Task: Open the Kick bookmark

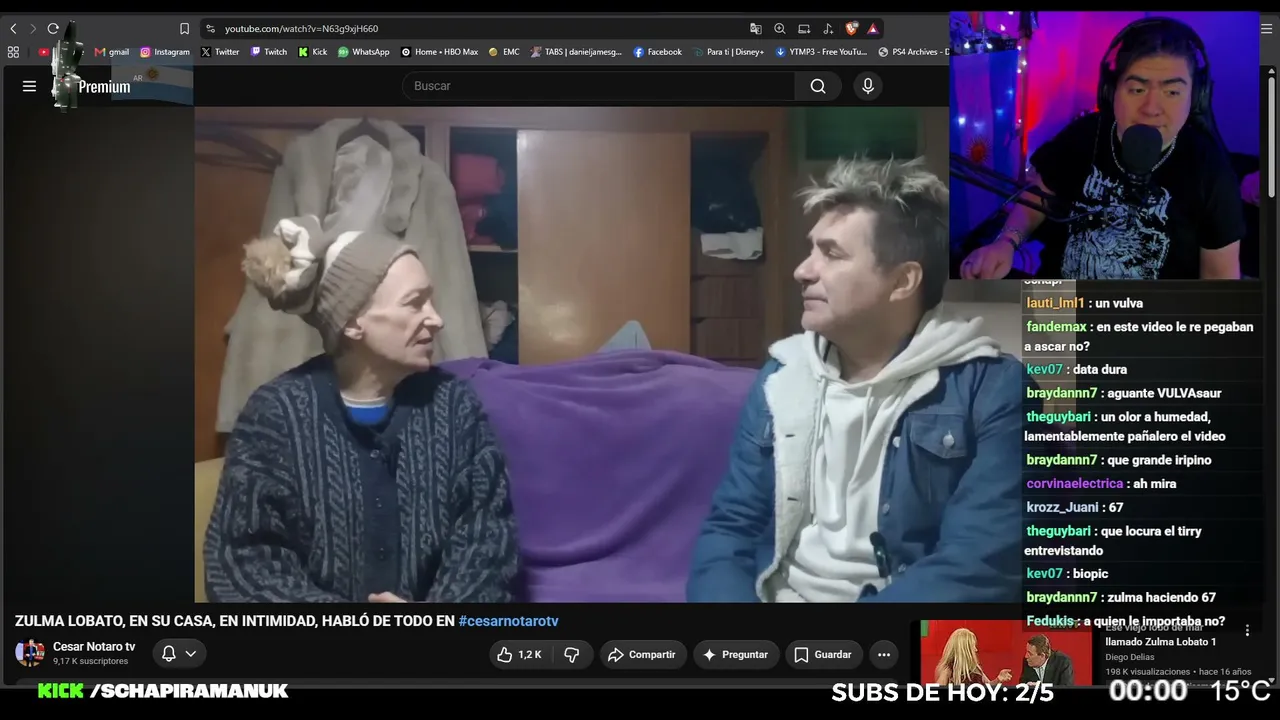Action: 313,52
